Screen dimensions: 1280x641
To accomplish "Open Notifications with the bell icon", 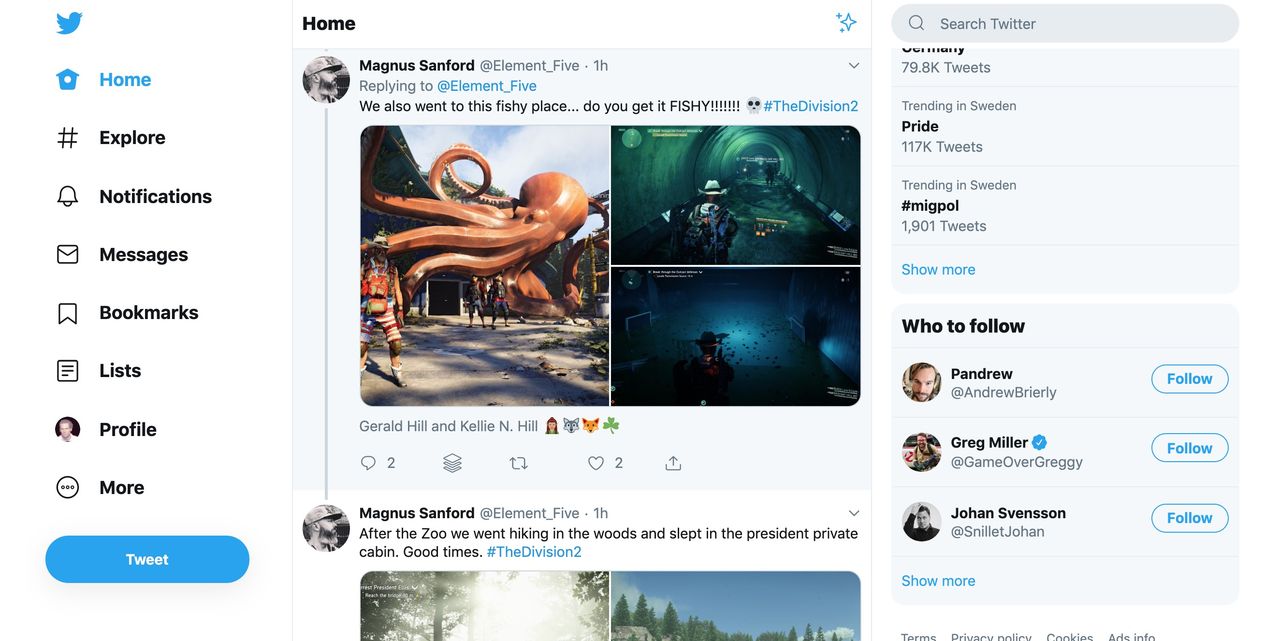I will (66, 196).
